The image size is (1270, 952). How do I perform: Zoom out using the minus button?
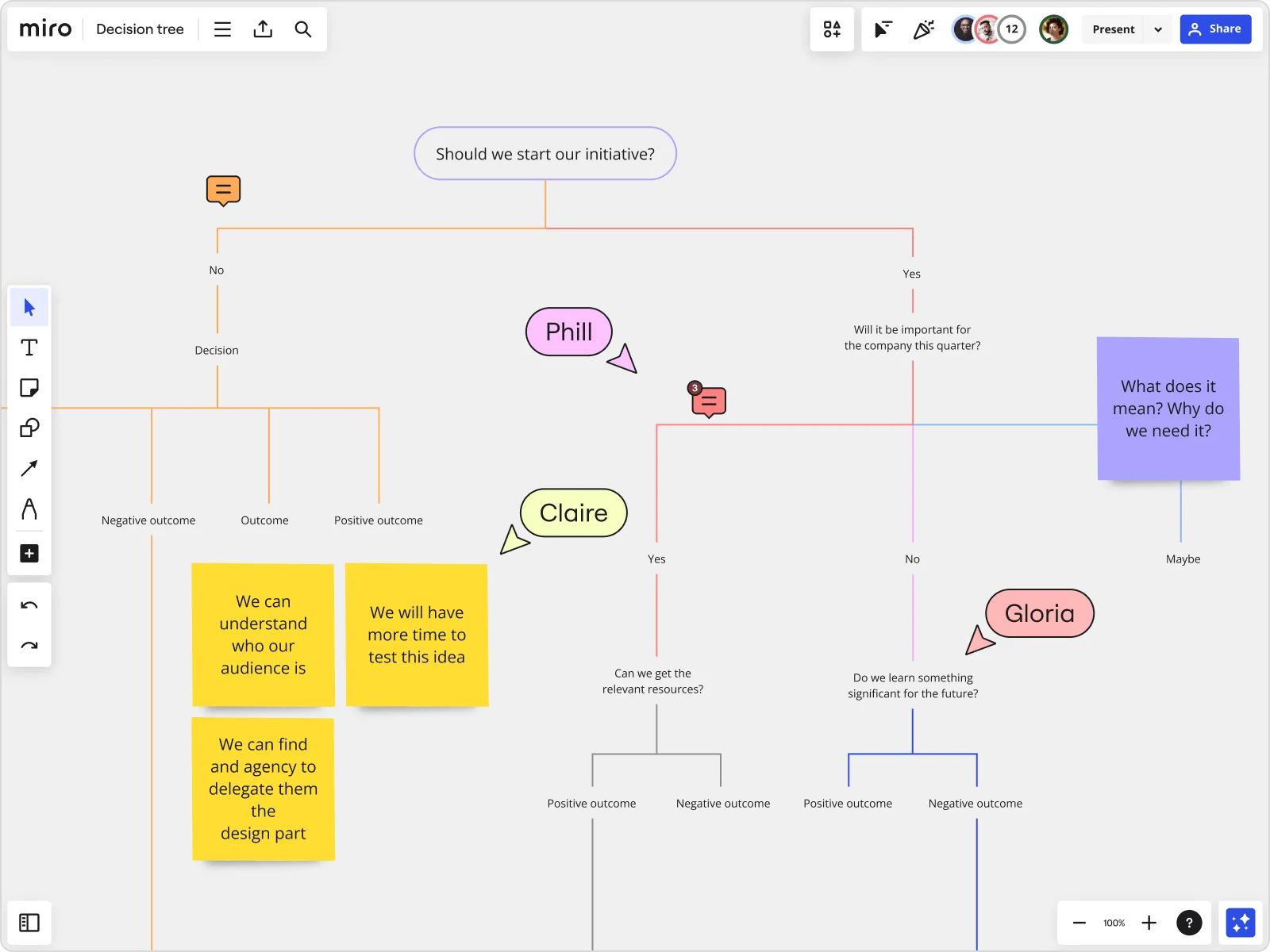(1079, 923)
